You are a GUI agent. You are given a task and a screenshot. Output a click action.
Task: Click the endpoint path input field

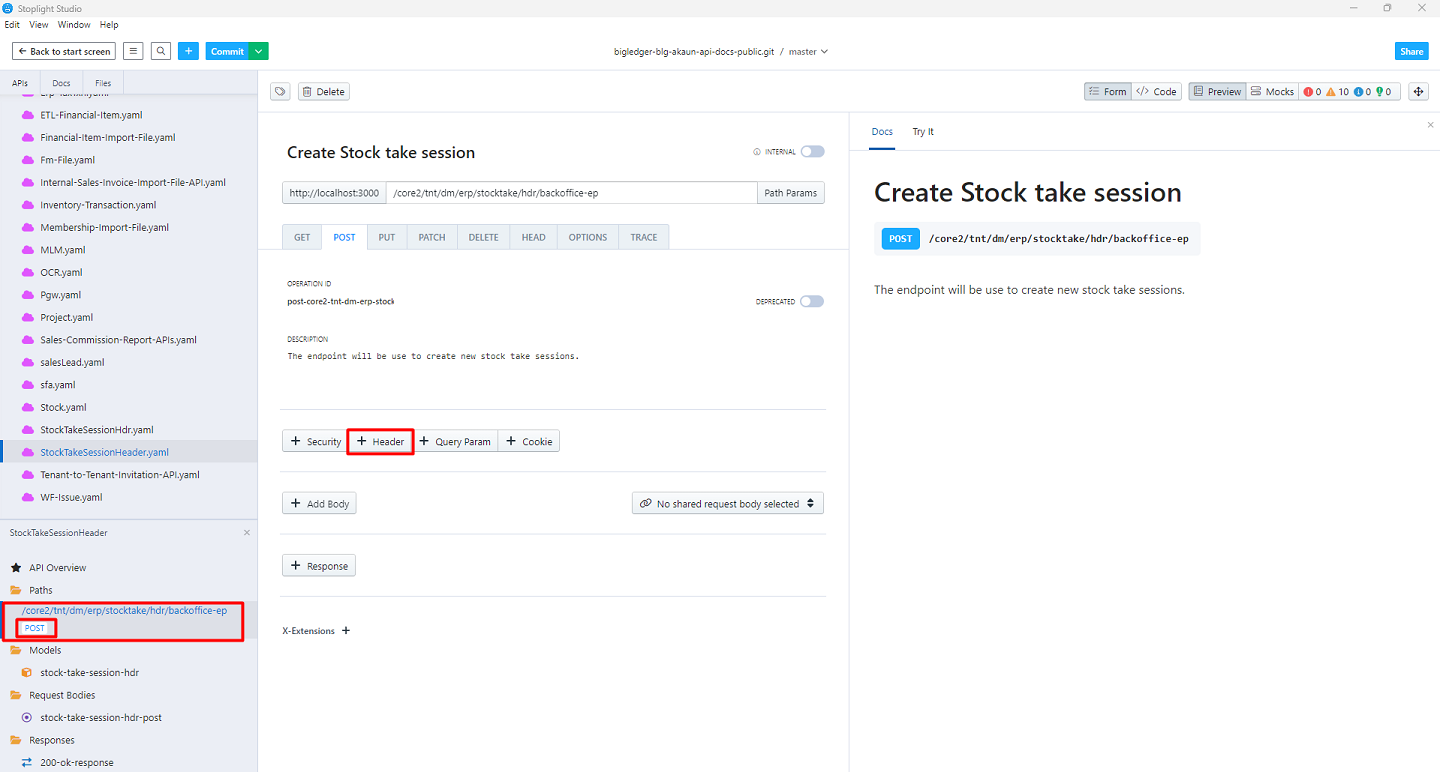point(570,193)
